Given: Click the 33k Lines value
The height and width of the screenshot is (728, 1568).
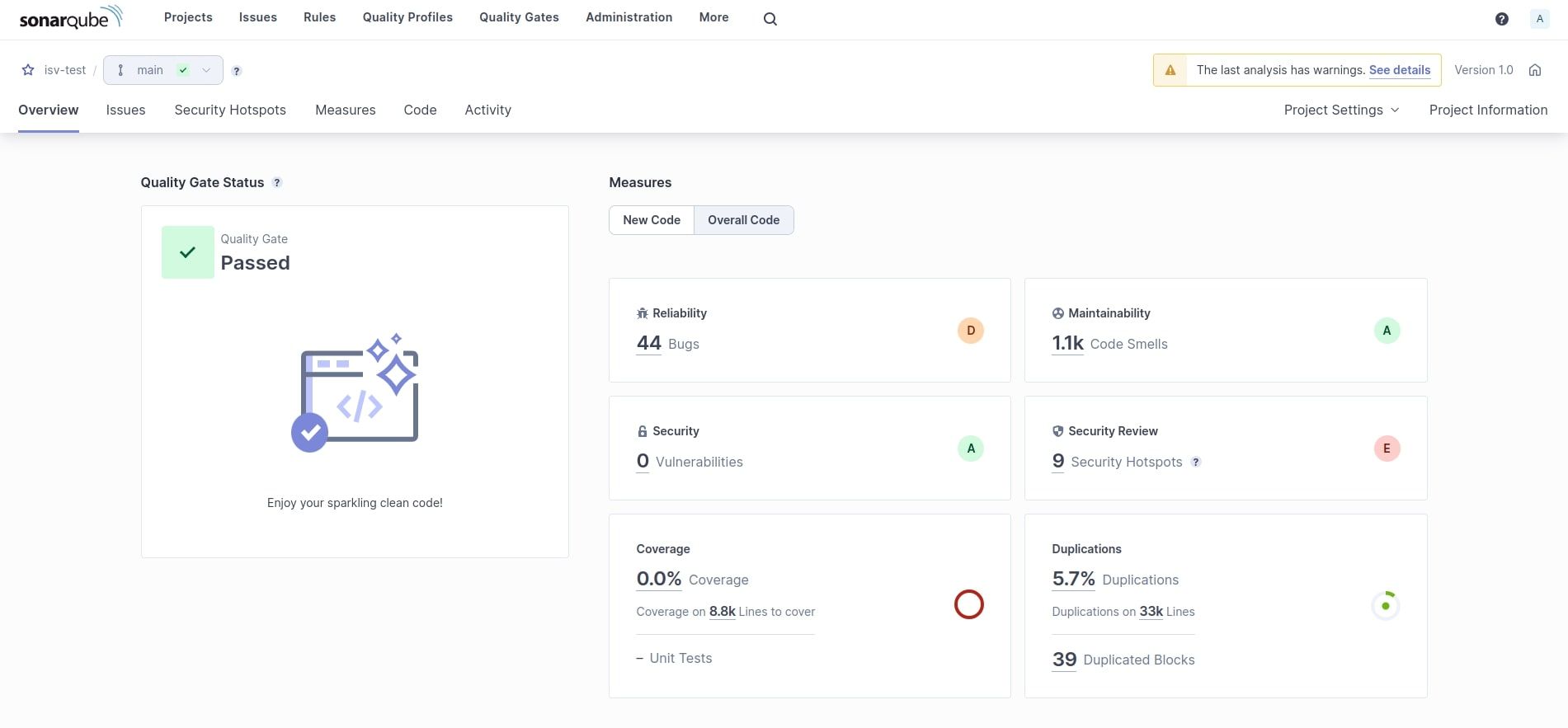Looking at the screenshot, I should (x=1151, y=612).
